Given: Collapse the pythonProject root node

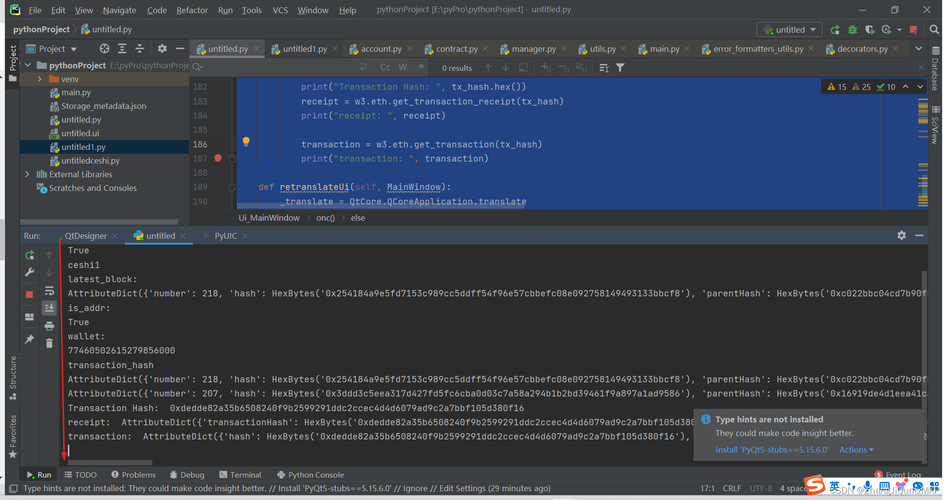Looking at the screenshot, I should tap(28, 65).
